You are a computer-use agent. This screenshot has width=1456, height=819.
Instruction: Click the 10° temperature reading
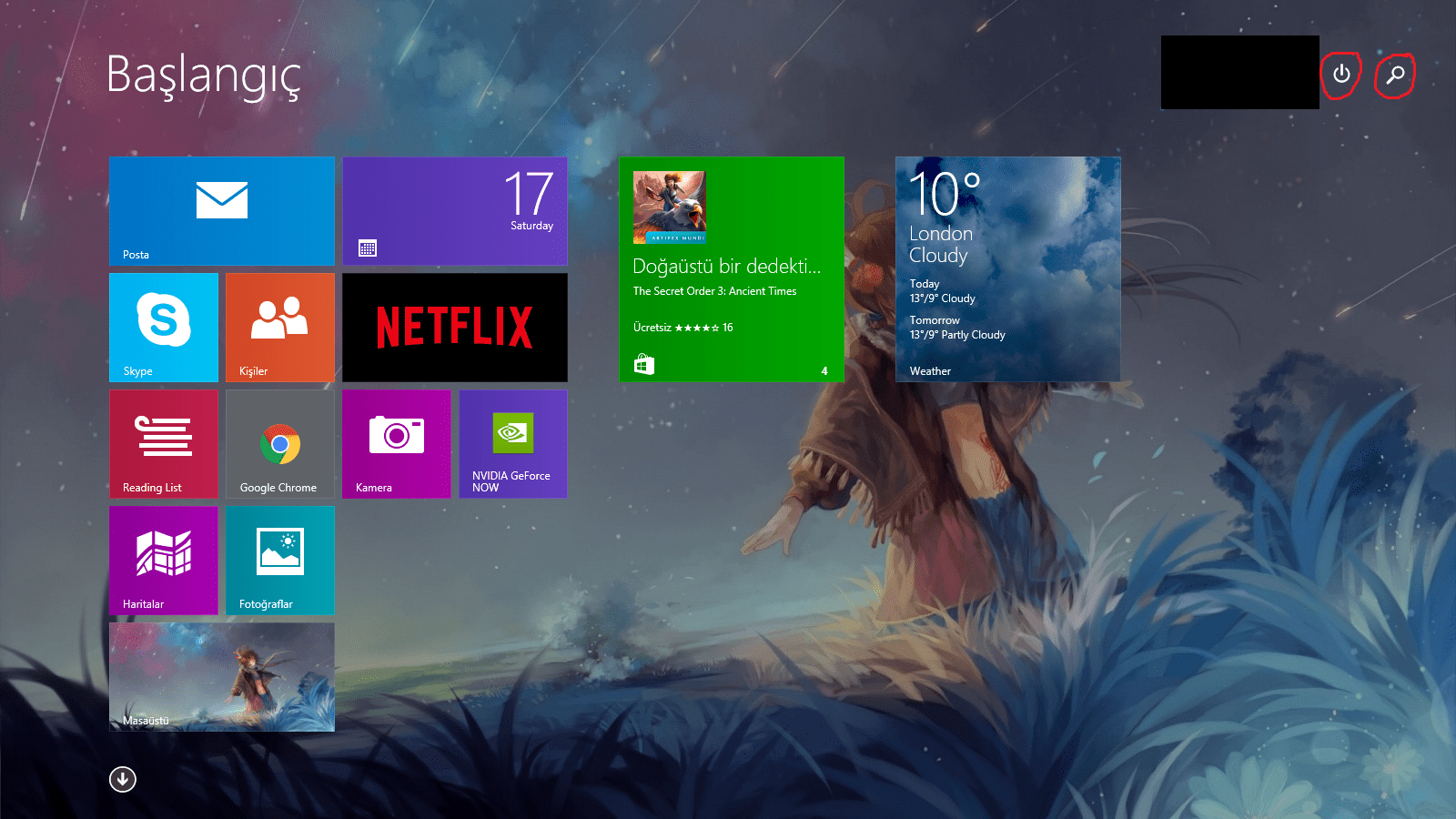945,194
